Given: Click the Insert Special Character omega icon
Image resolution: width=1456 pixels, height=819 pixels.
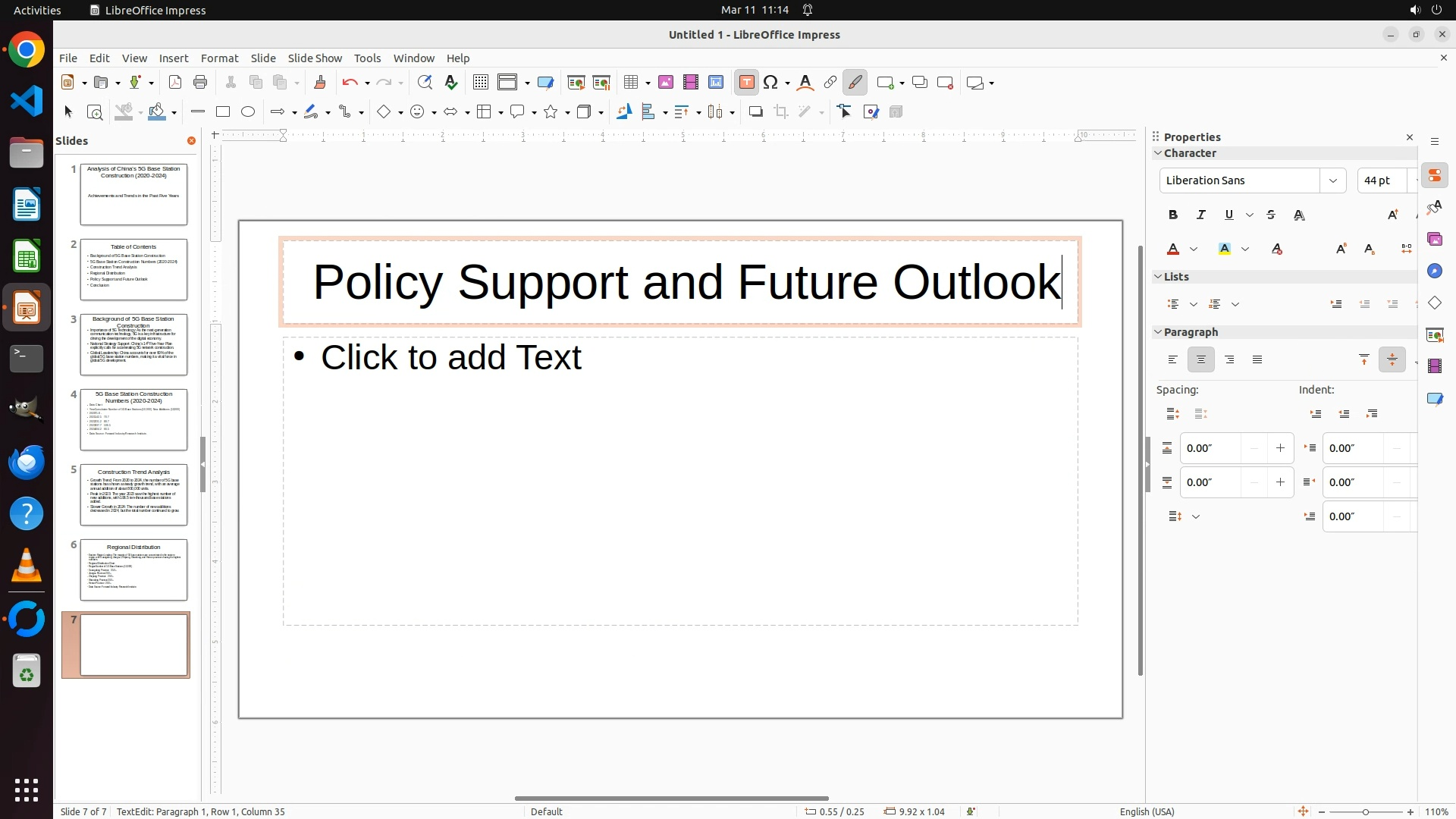Looking at the screenshot, I should tap(771, 83).
